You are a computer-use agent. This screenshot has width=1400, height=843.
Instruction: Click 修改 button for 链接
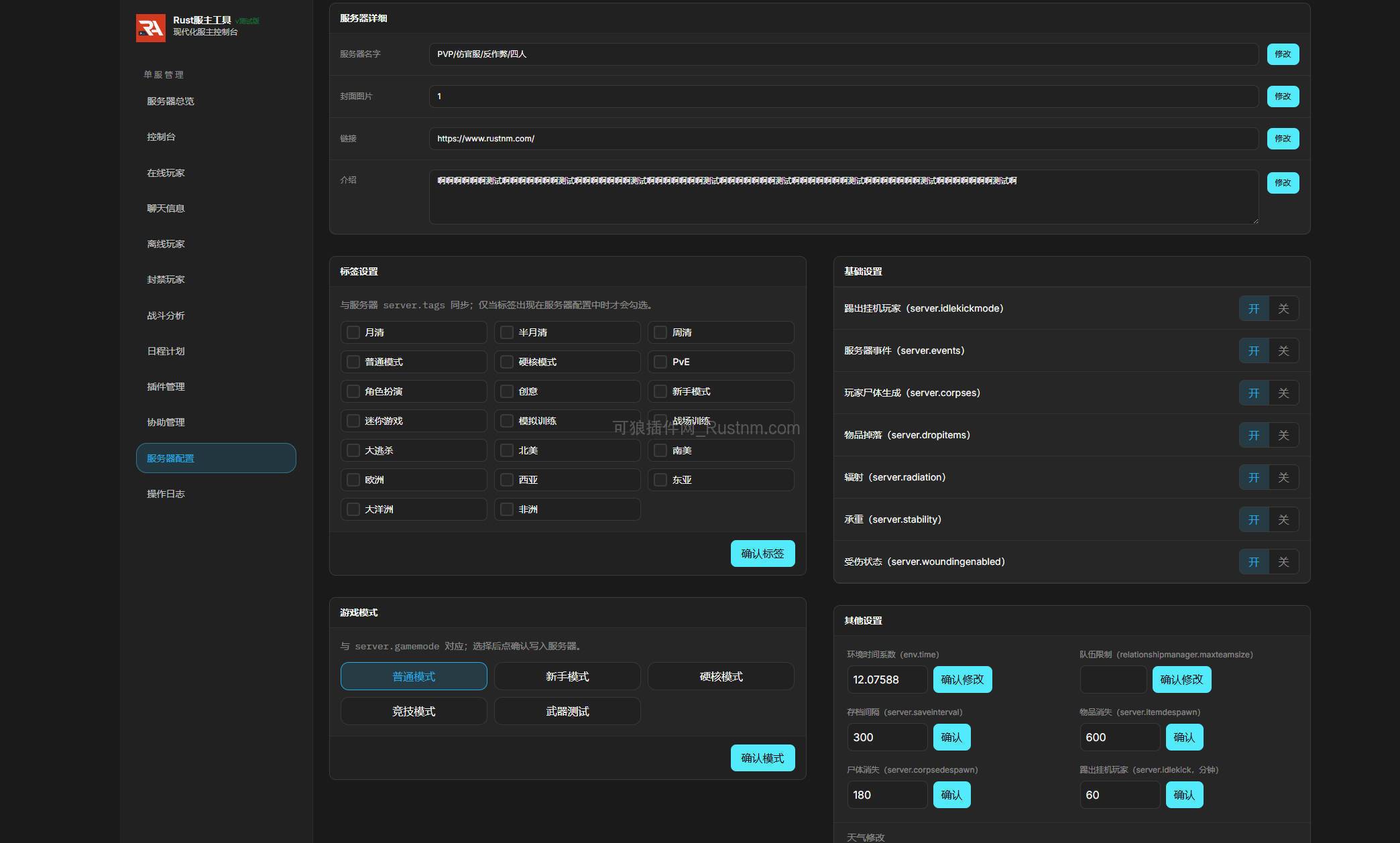(x=1283, y=139)
